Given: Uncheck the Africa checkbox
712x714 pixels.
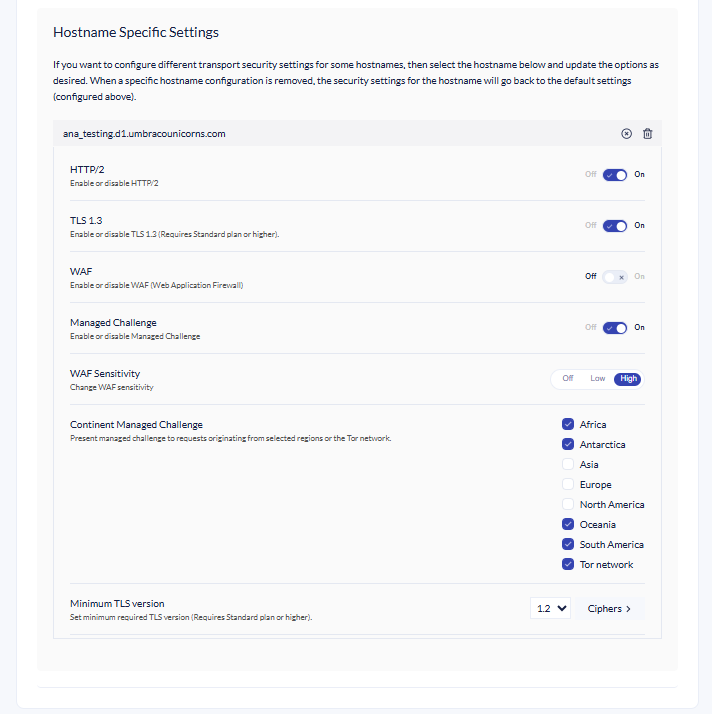Looking at the screenshot, I should point(568,425).
